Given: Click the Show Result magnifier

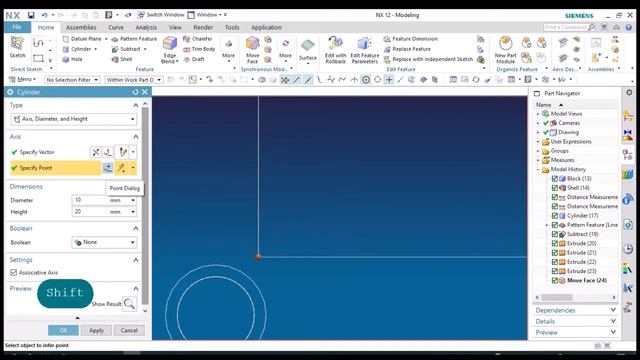Looking at the screenshot, I should 129,304.
